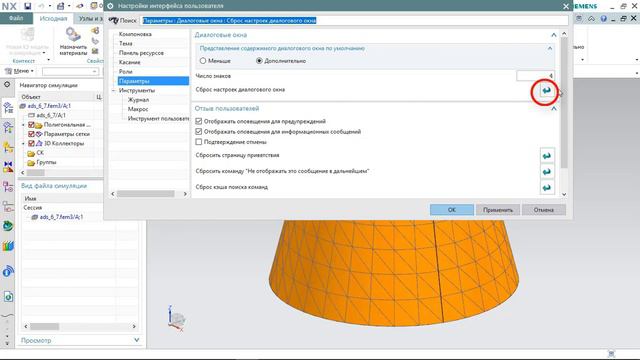Click the Число знаков input field
640x360 pixels.
coord(535,76)
